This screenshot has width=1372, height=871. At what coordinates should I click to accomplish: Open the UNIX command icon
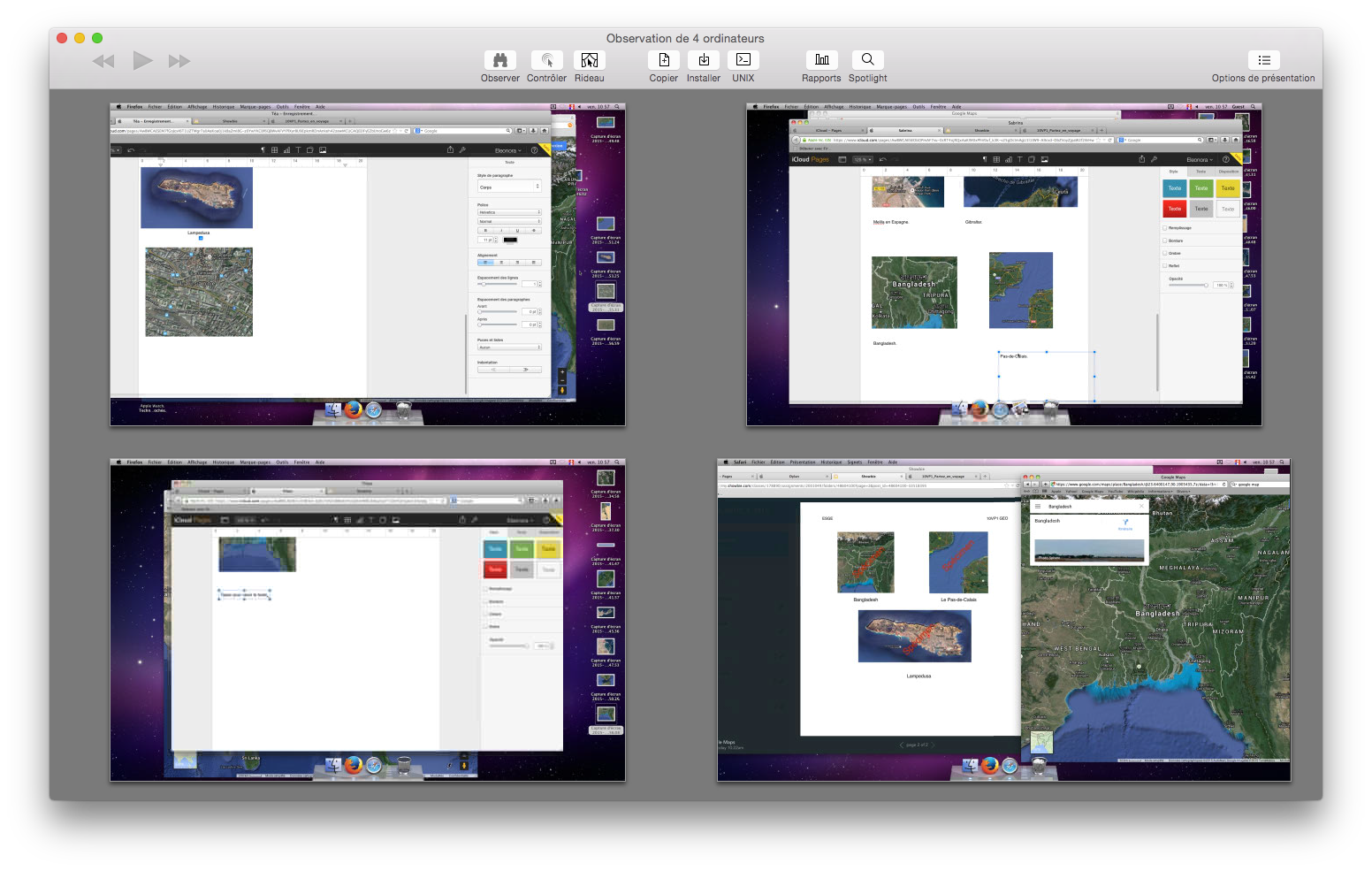point(743,60)
